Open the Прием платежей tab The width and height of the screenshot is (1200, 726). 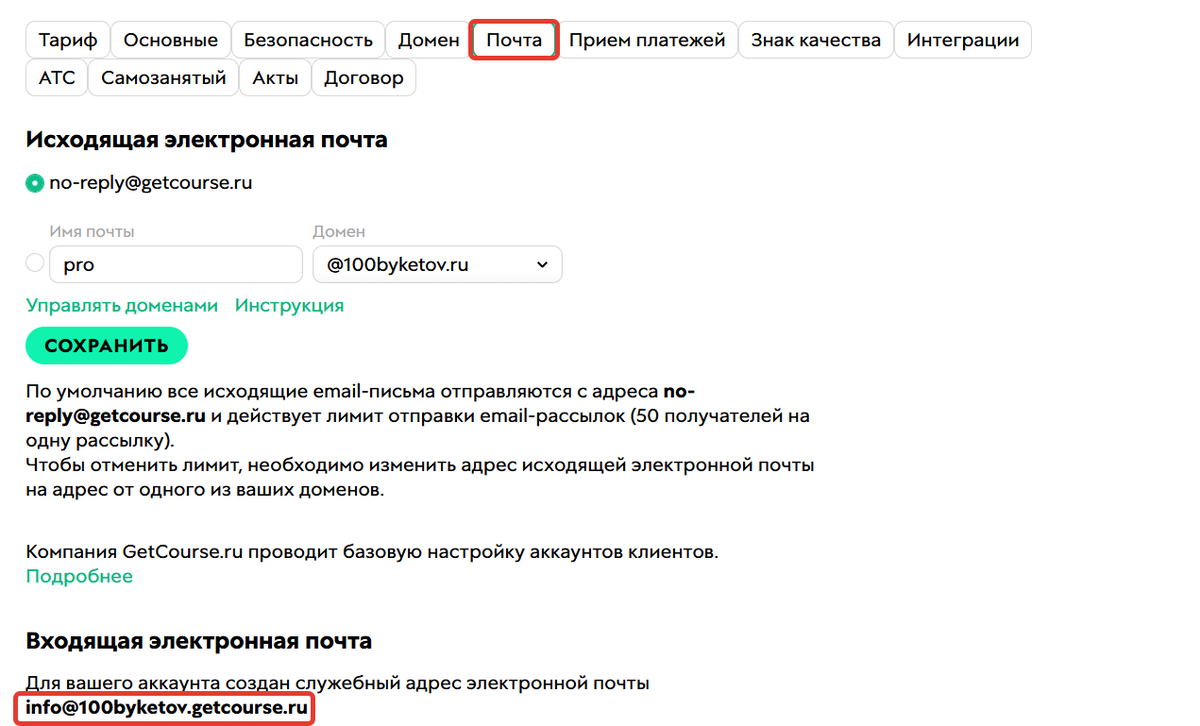(x=647, y=41)
